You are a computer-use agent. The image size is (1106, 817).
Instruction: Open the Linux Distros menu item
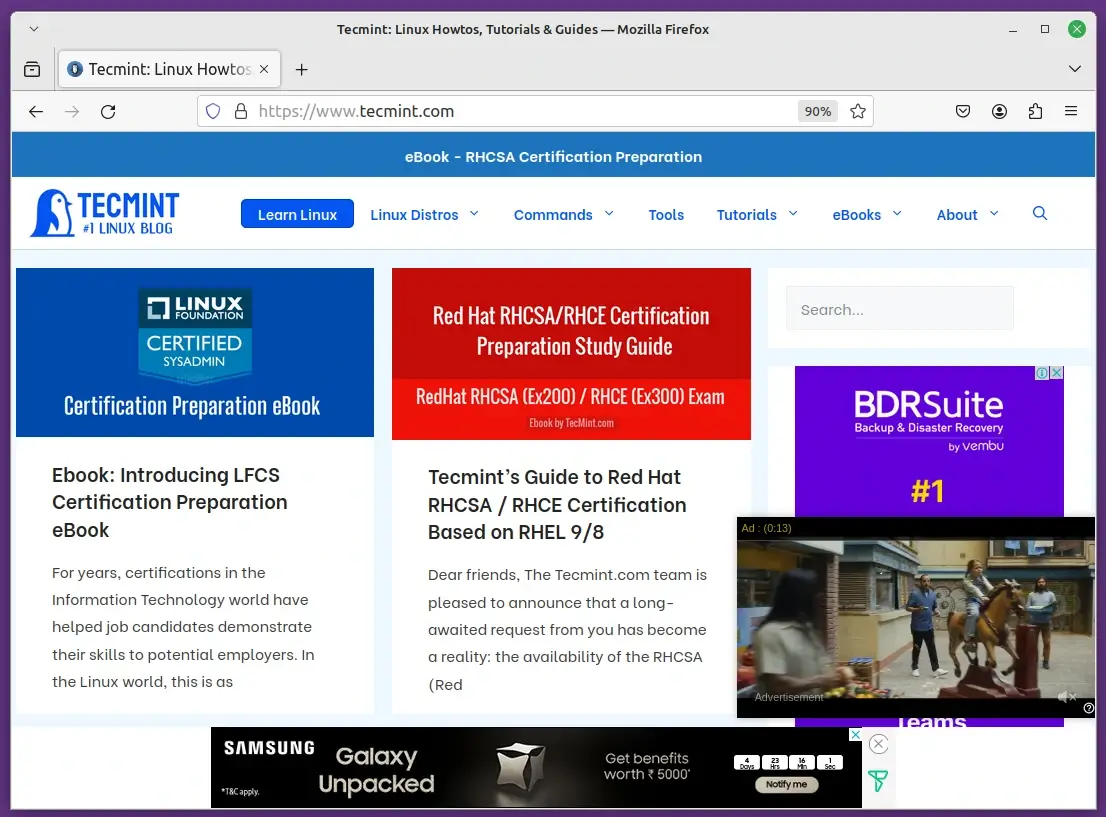414,214
